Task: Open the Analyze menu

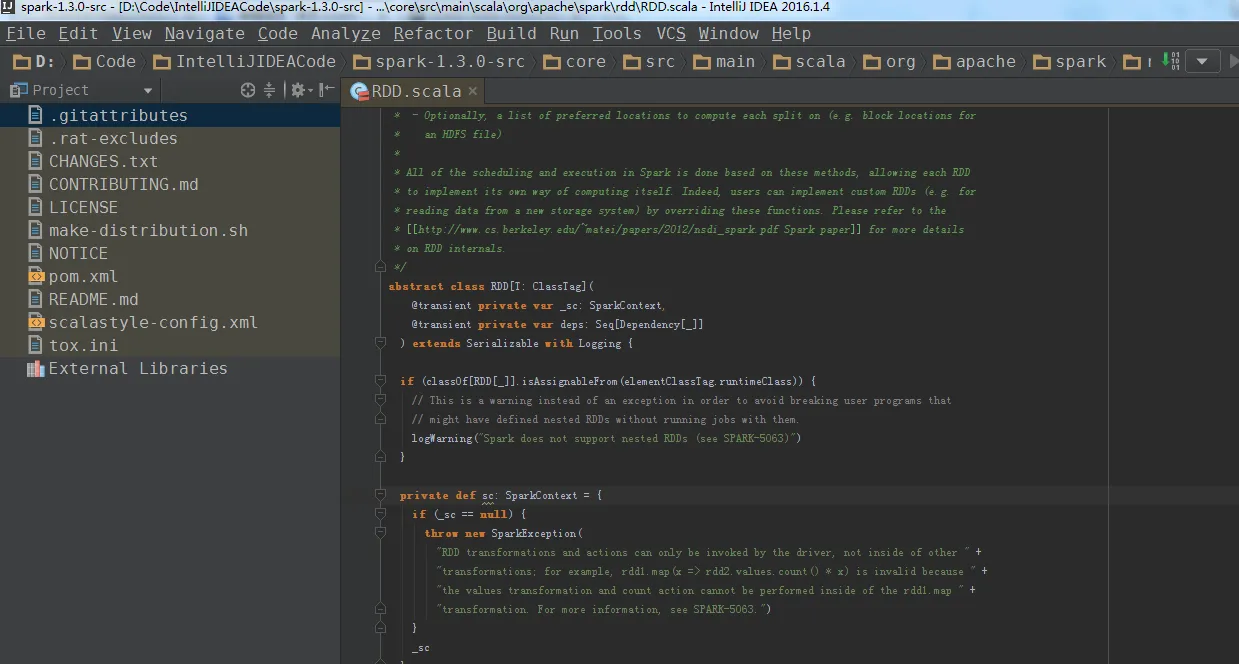Action: point(345,33)
